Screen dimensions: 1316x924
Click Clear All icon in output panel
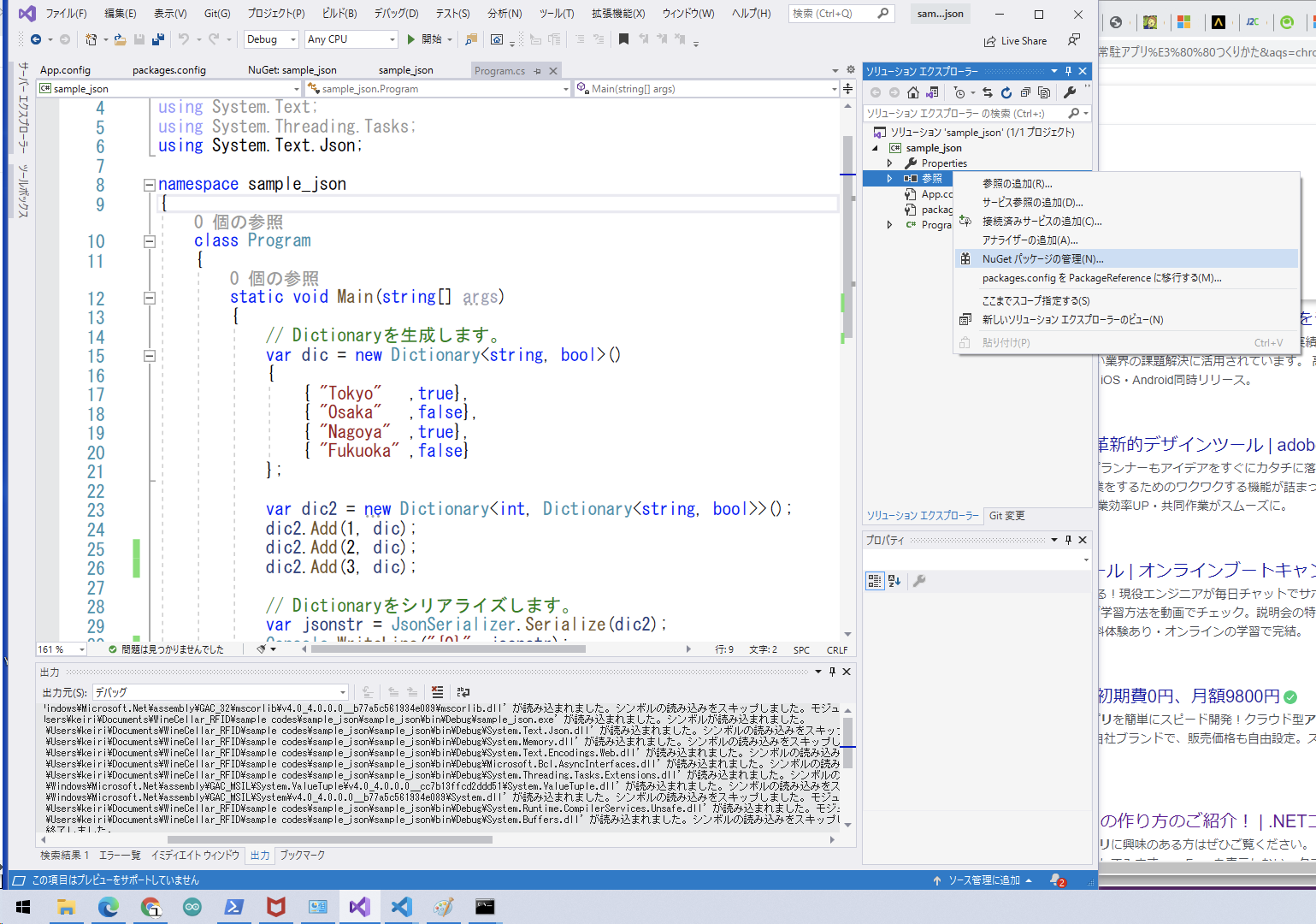coord(437,692)
